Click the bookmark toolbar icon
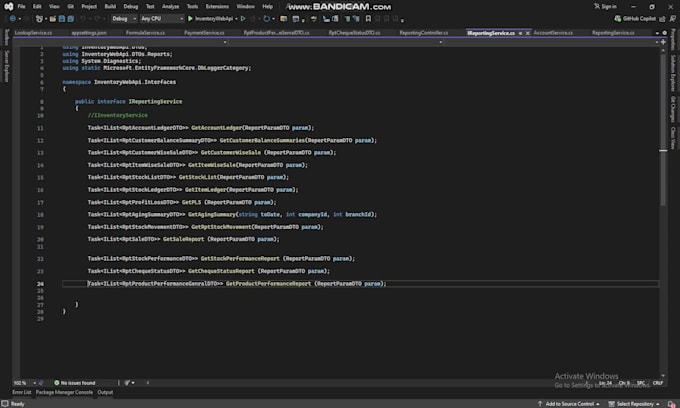This screenshot has height=408, width=680. (x=368, y=19)
